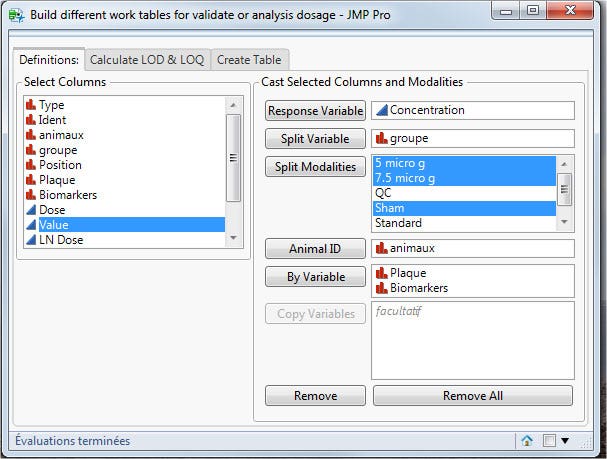Click the facultatif Copy Variables box
Screen dimensions: 607x459
point(473,341)
